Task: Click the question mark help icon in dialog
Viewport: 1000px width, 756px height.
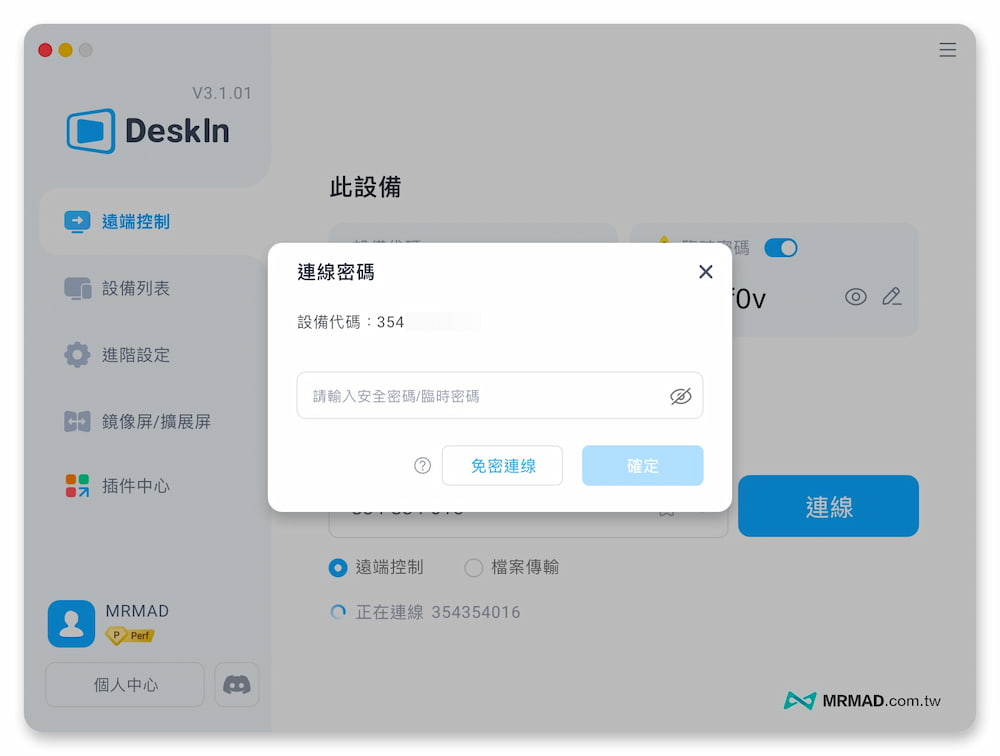Action: click(422, 465)
